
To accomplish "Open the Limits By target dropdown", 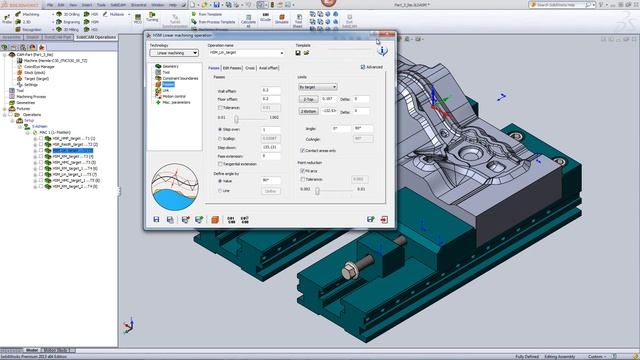I will 318,87.
